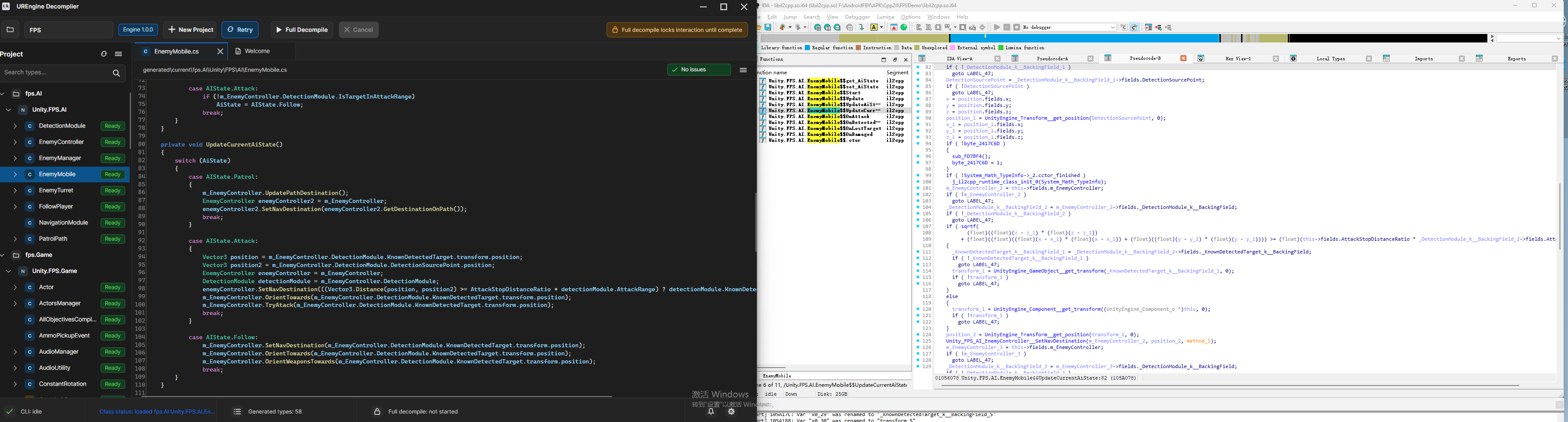Click IDA jump-back arrow toolbar icon
The height and width of the screenshot is (422, 1568).
(x=783, y=28)
